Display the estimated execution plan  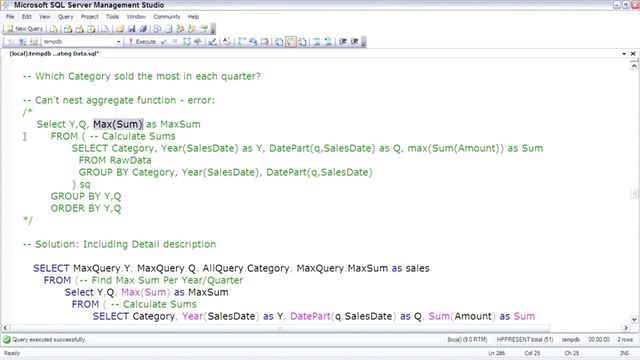pos(187,42)
